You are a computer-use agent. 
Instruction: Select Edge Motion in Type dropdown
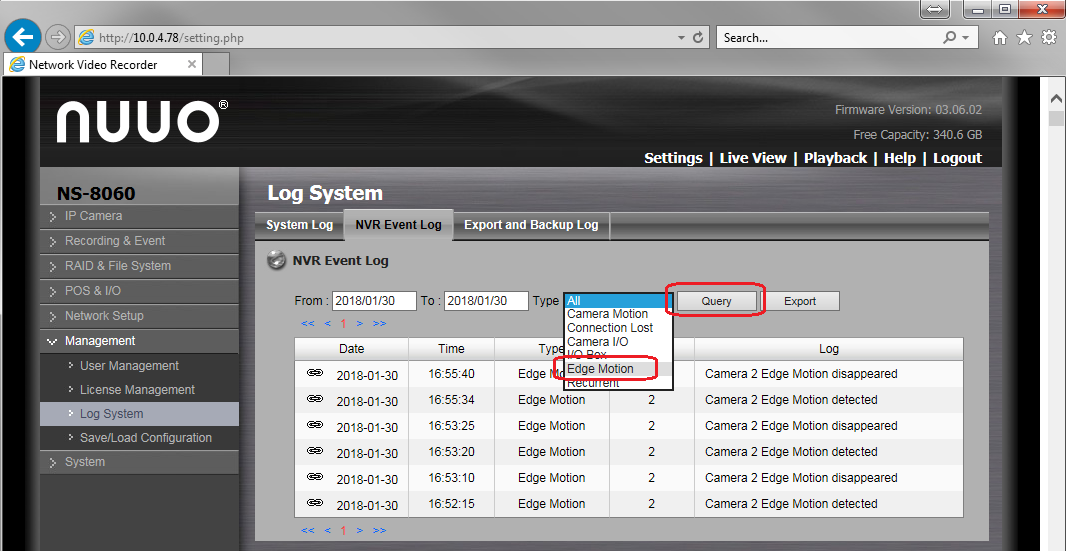coord(600,369)
